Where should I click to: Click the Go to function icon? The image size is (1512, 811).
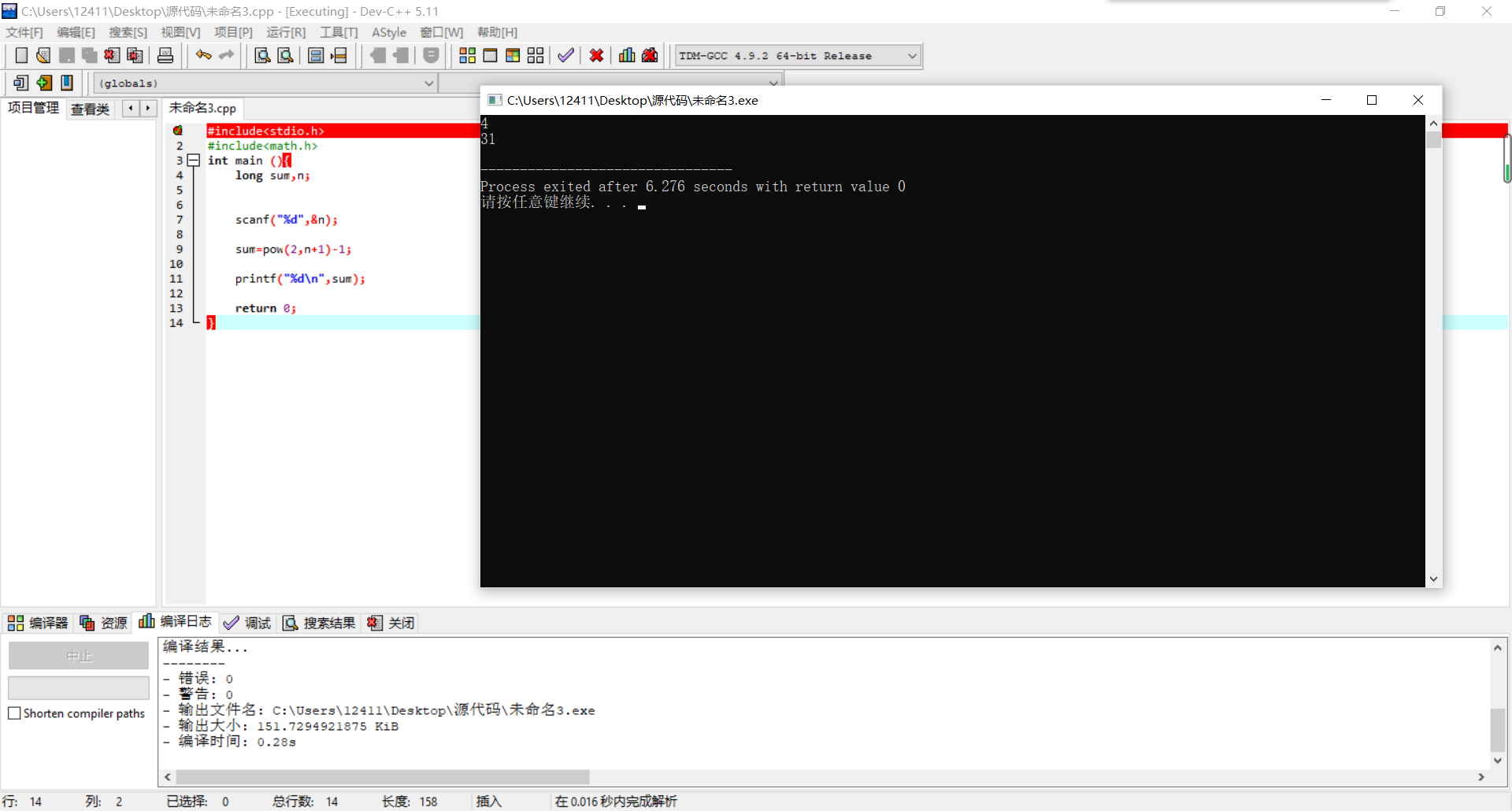pos(316,55)
